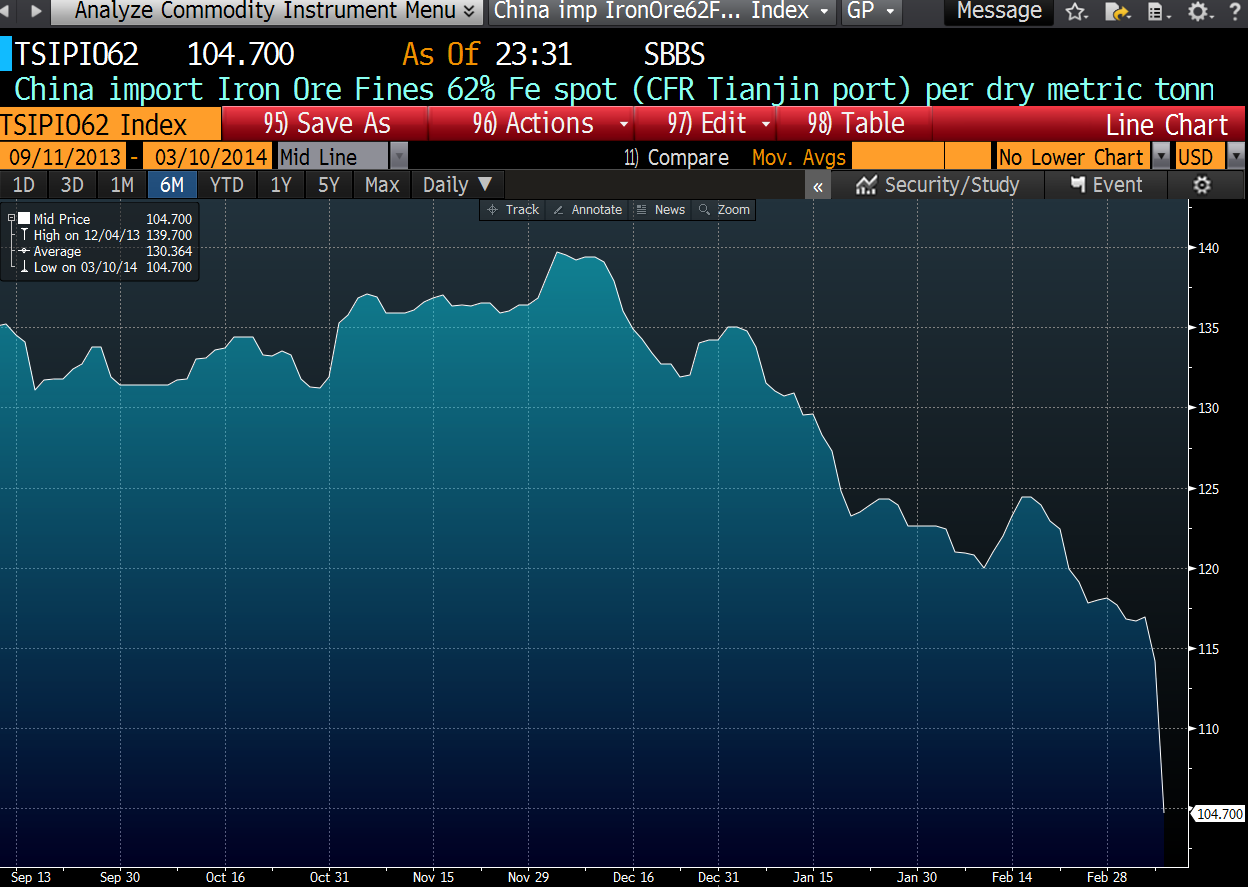Select the 1M range tab
Screen dimensions: 1248x887
[122, 185]
